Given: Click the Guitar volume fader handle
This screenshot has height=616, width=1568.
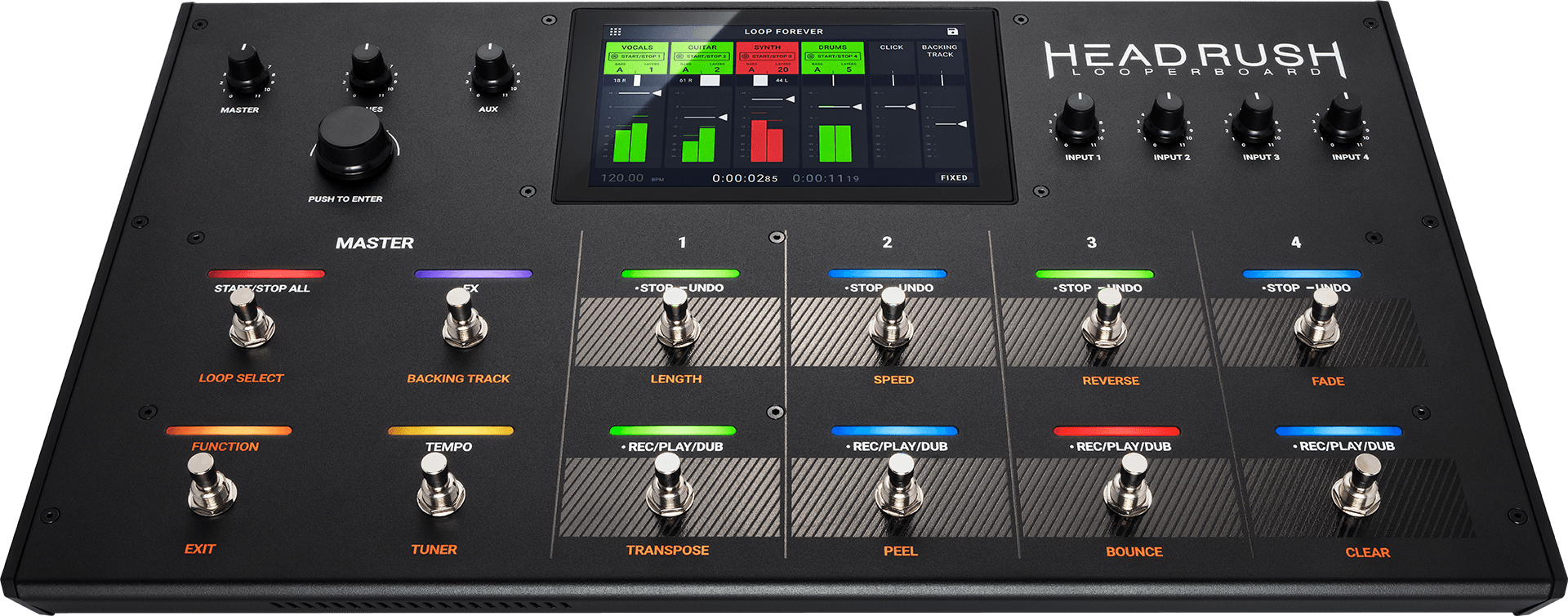Looking at the screenshot, I should (722, 118).
